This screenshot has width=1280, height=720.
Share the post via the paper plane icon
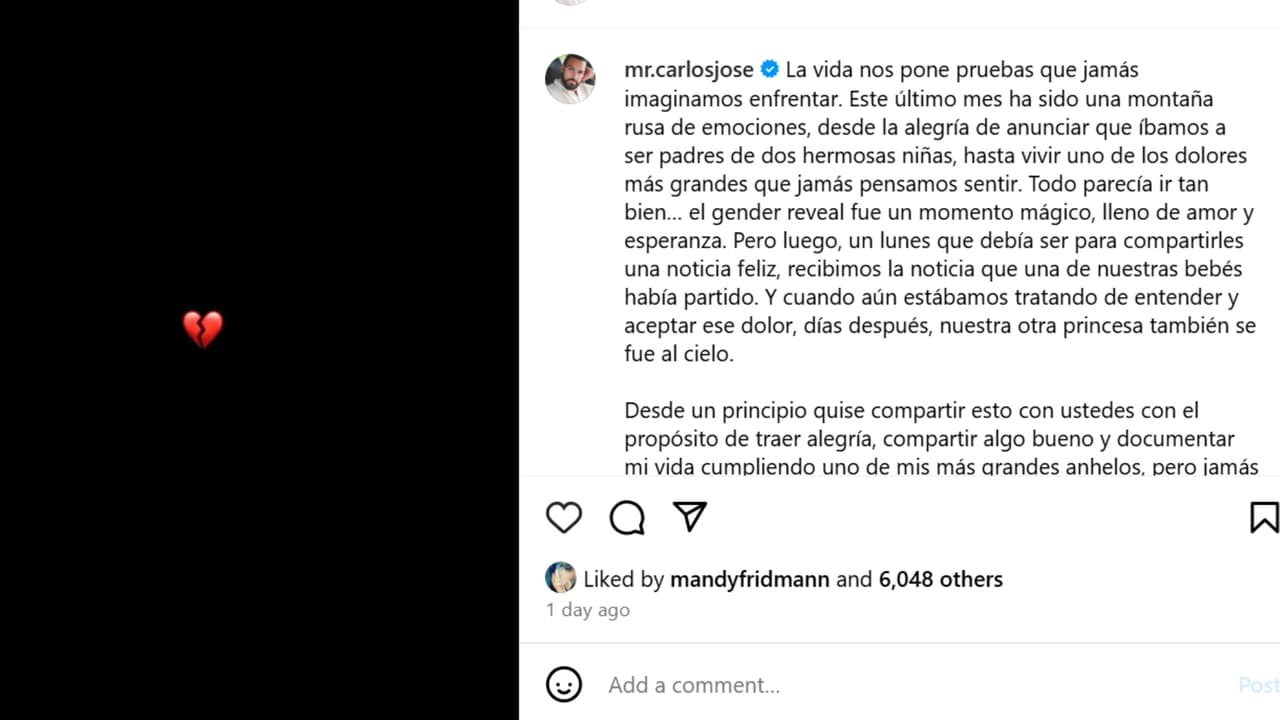point(689,517)
